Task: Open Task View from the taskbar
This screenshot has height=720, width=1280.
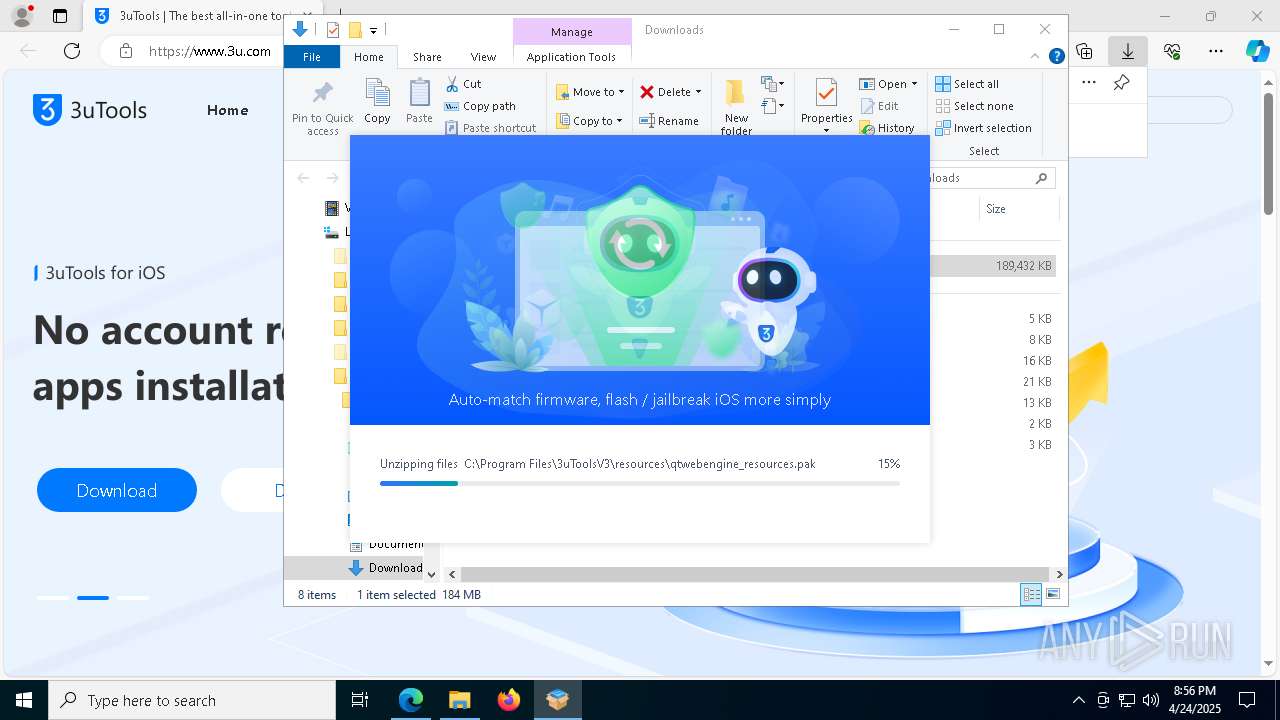Action: (360, 700)
